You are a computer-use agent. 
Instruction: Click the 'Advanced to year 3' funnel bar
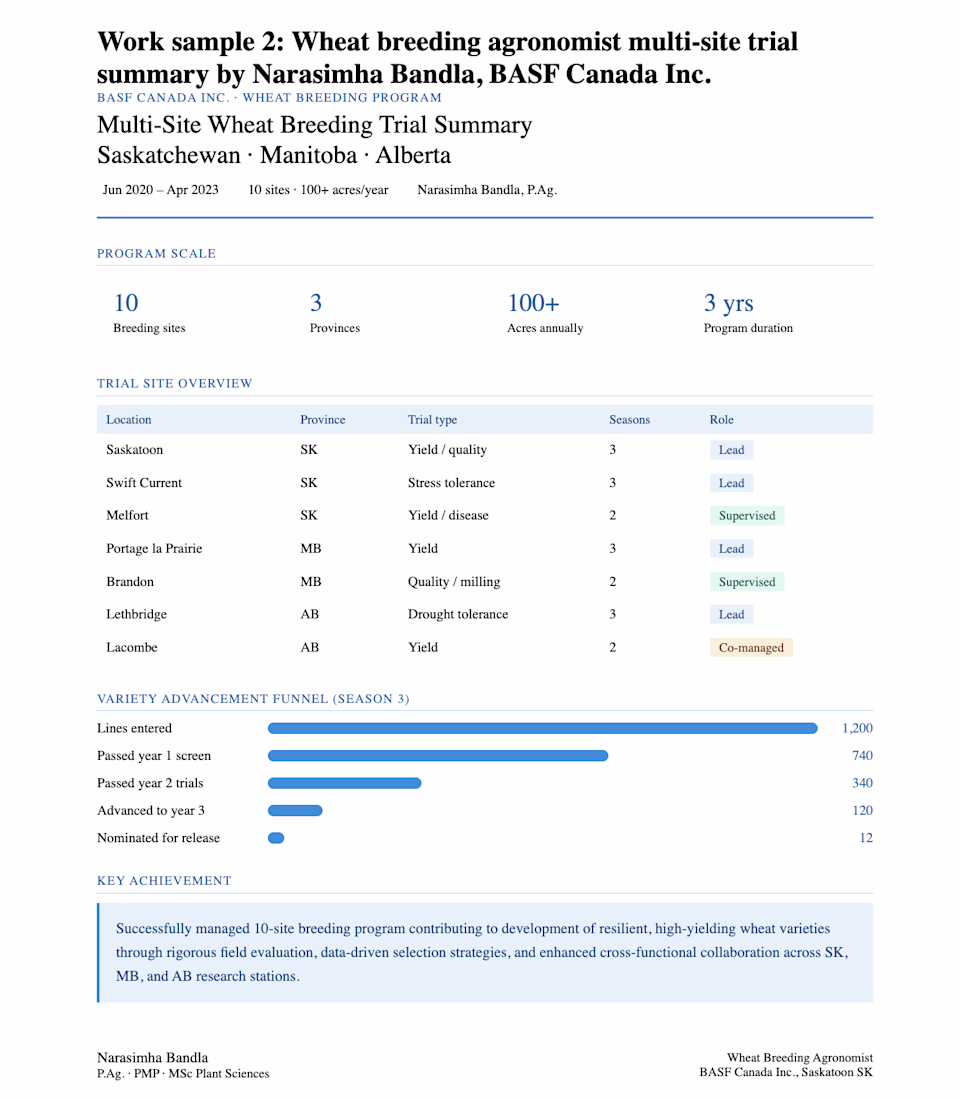point(295,810)
